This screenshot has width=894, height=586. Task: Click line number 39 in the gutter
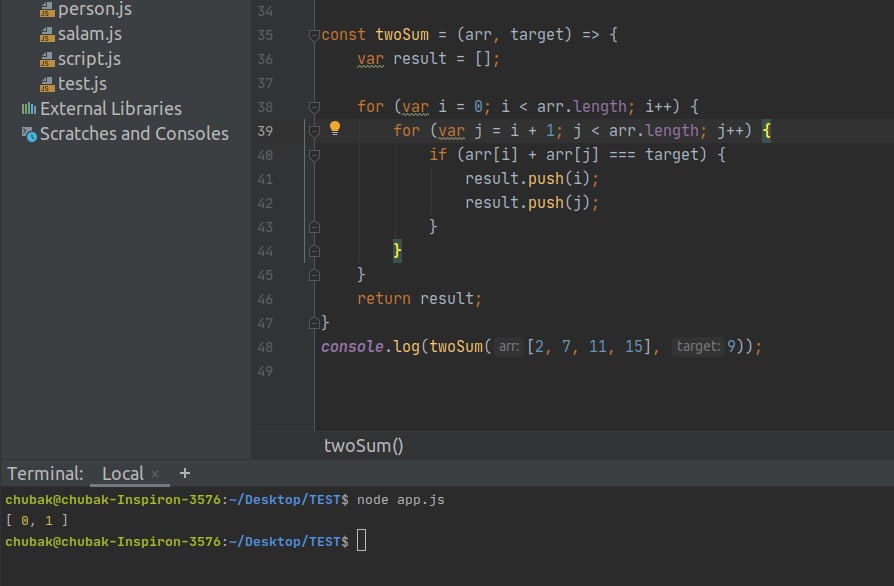pos(265,131)
